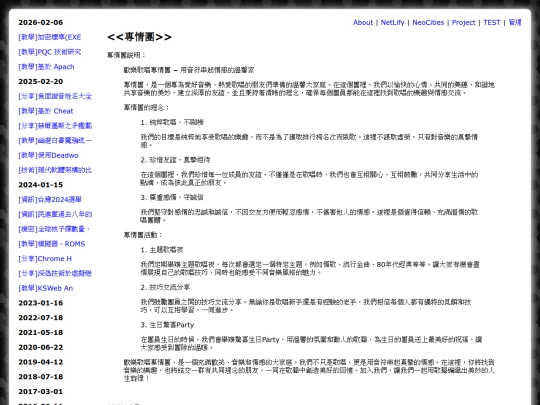The height and width of the screenshot is (405, 540).
Task: Open the [技術] post in the sidebar
Action: [x=55, y=170]
